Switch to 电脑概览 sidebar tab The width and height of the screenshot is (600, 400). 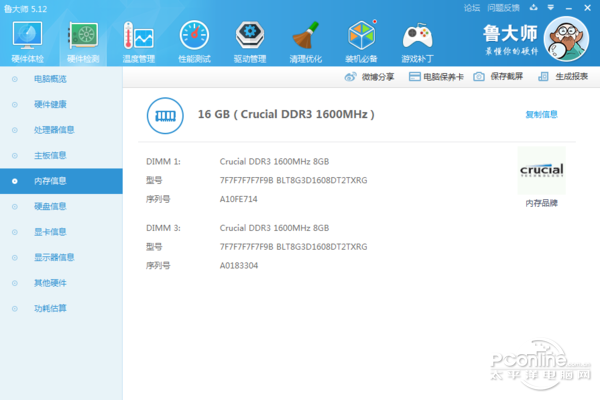pyautogui.click(x=50, y=78)
